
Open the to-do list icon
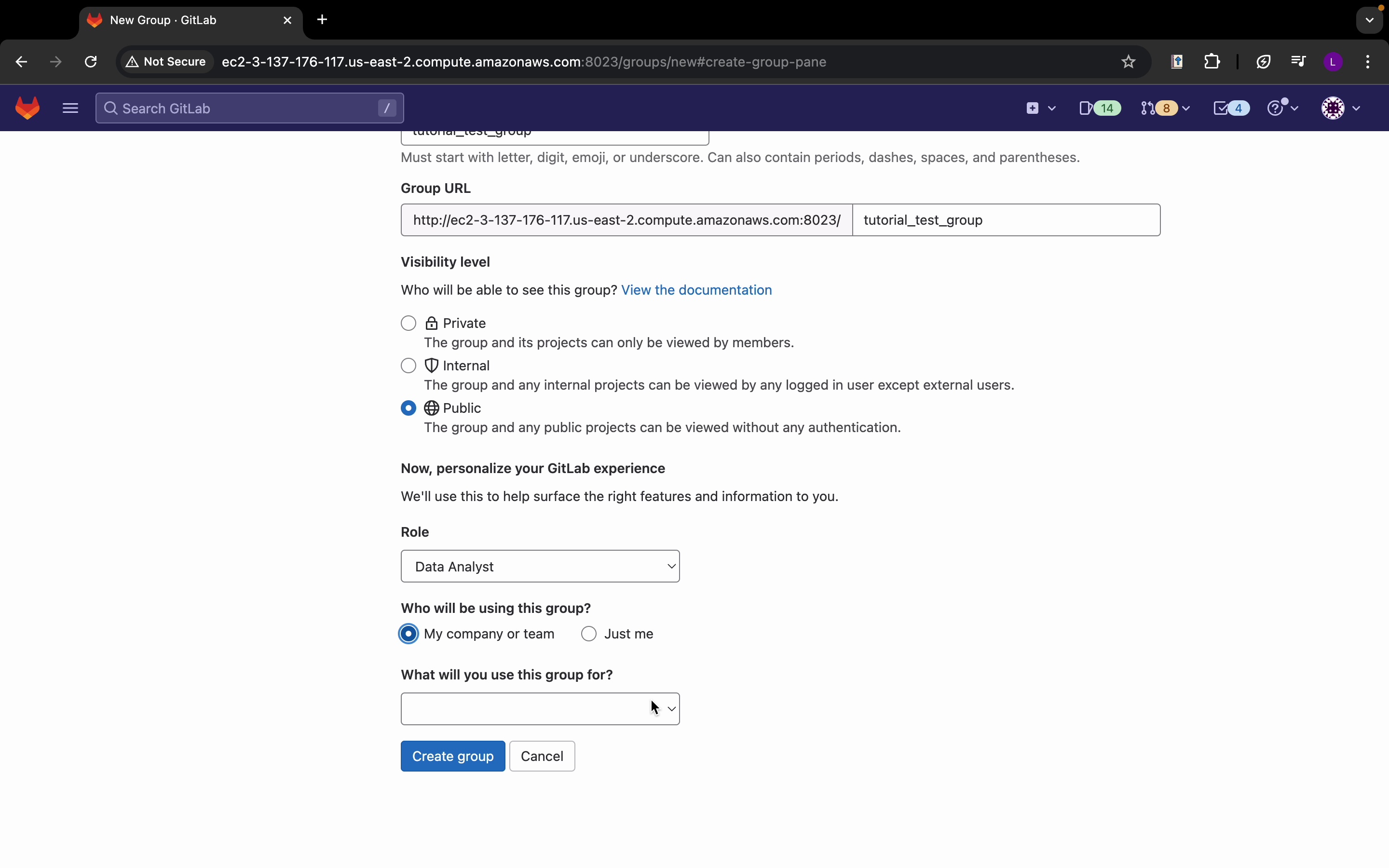click(x=1230, y=108)
